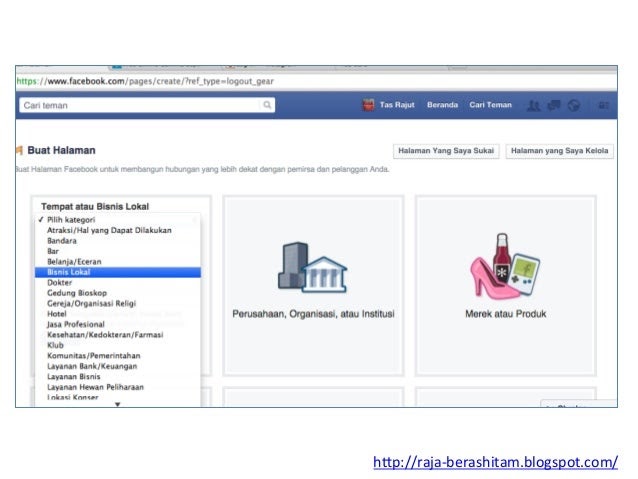The image size is (638, 479).
Task: Click the Buat Halaman title
Action: (61, 150)
